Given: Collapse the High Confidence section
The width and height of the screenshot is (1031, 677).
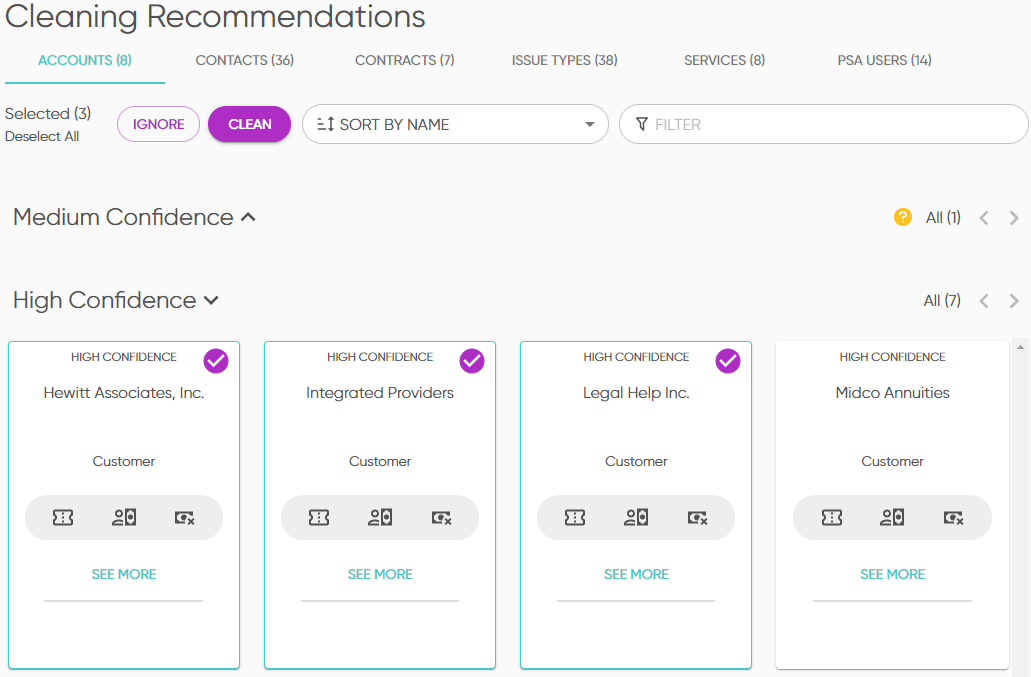Looking at the screenshot, I should point(211,300).
